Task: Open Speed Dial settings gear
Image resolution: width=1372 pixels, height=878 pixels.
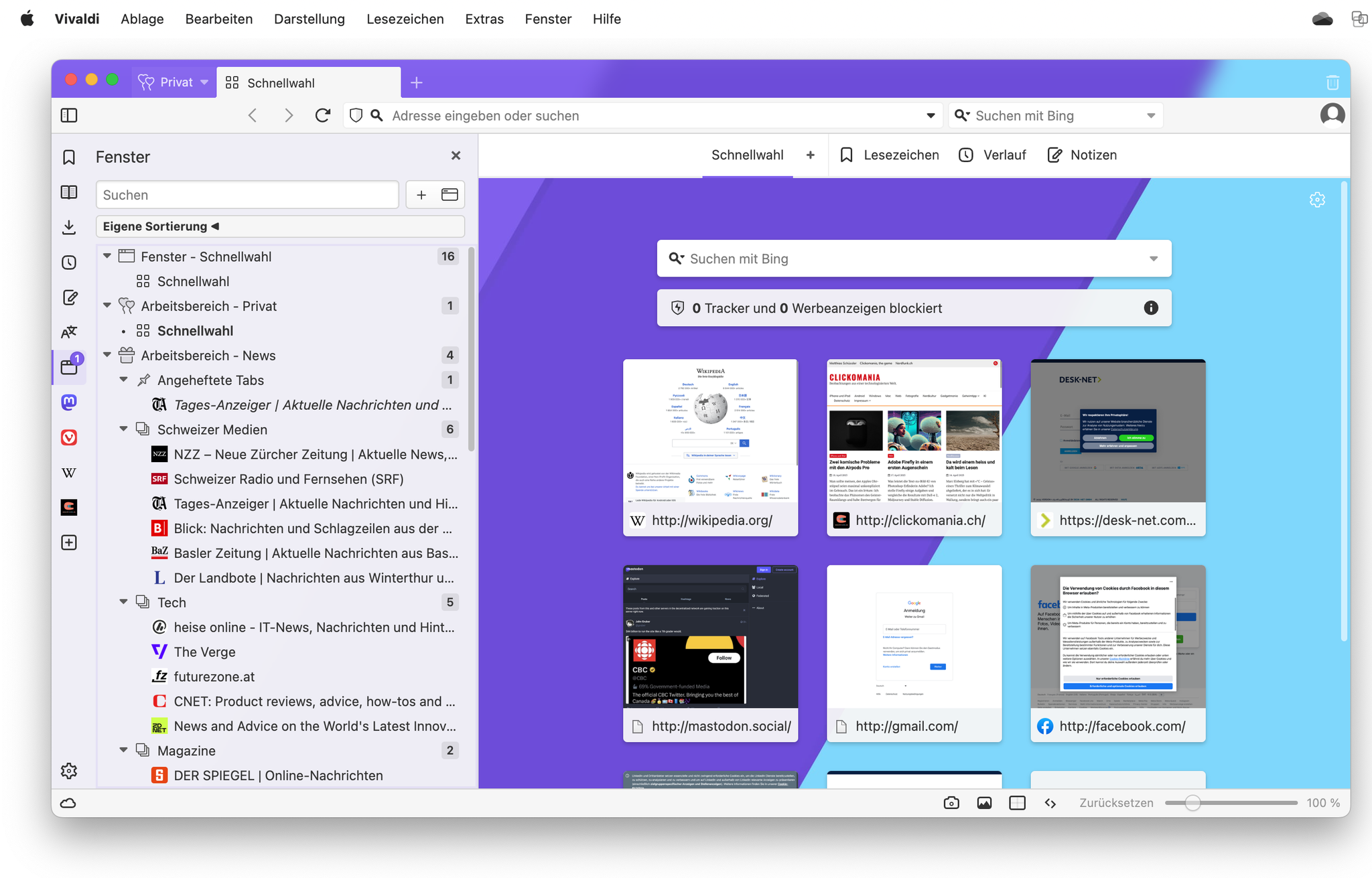Action: pyautogui.click(x=1317, y=200)
